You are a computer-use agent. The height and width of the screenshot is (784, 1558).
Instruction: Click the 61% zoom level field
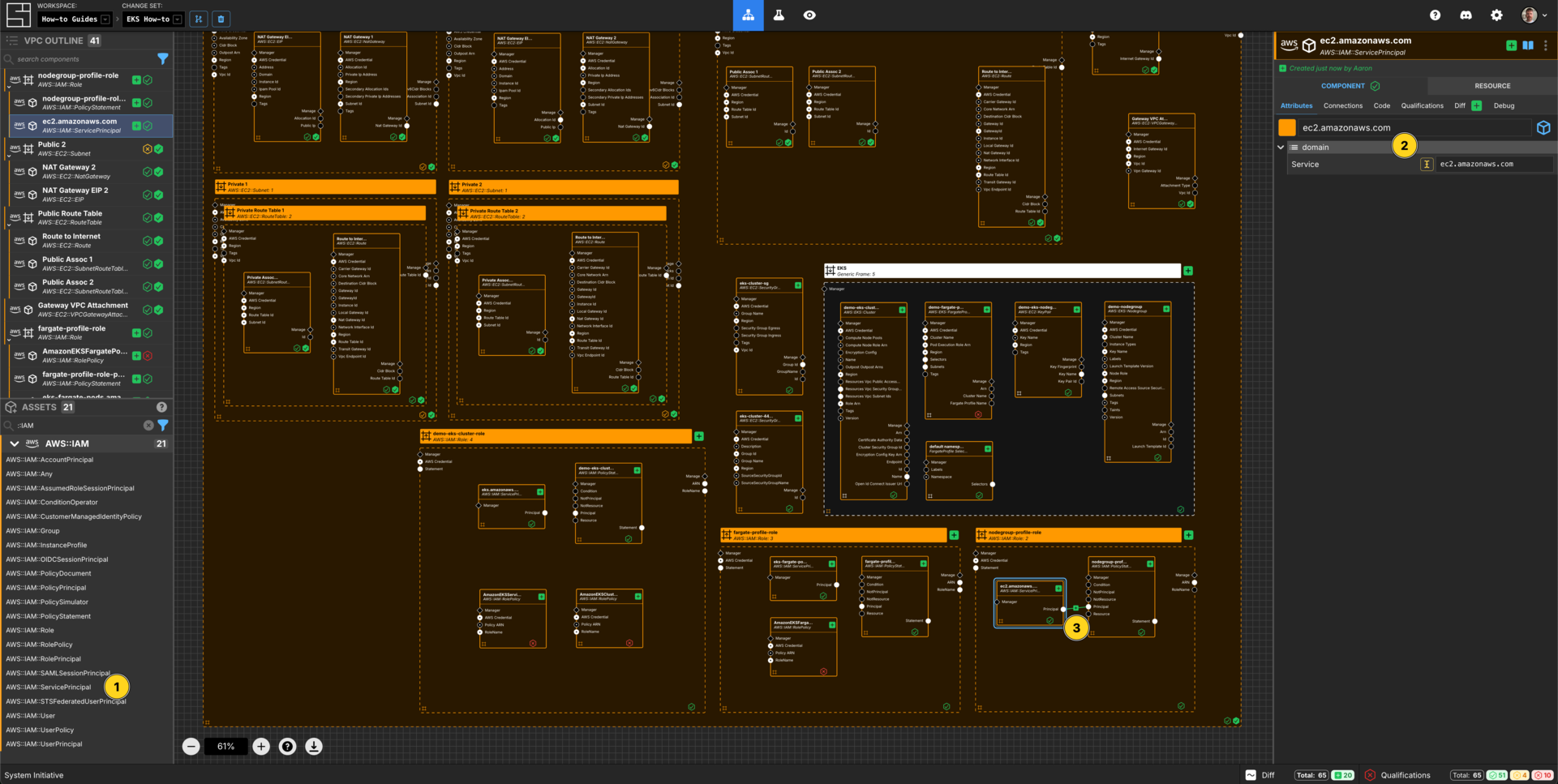pos(225,747)
